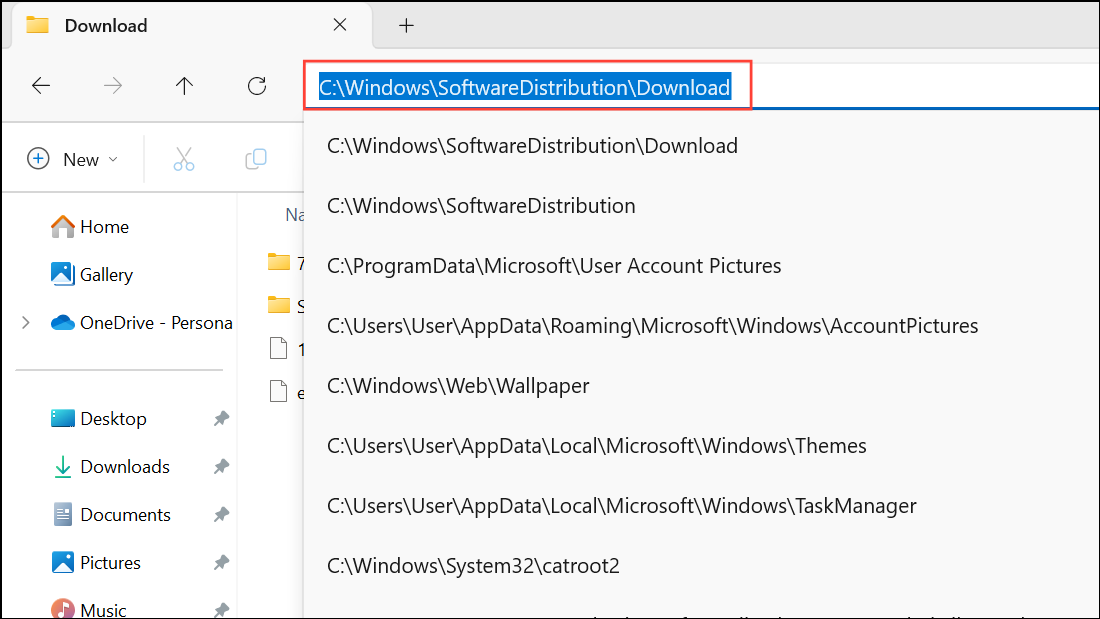Choose the C:\Windows\System32\catroot2 suggestion
The height and width of the screenshot is (619, 1100).
pos(473,565)
